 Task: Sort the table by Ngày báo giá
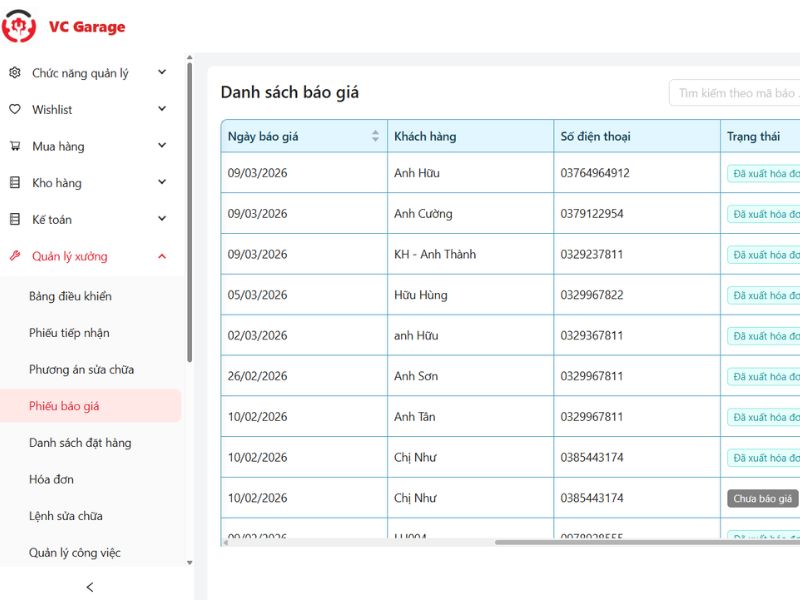(375, 136)
